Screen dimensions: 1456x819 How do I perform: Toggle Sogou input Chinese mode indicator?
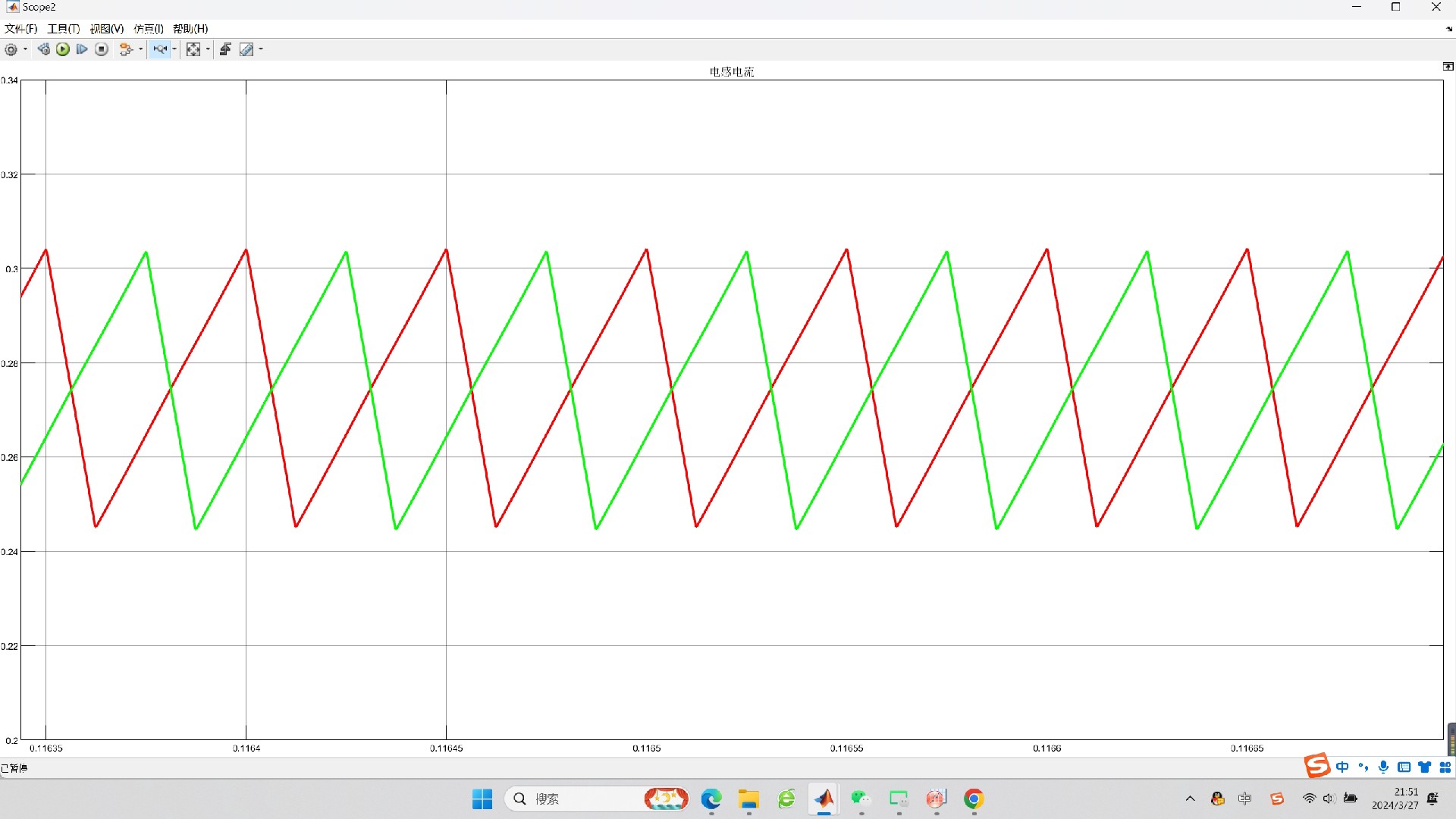1342,767
